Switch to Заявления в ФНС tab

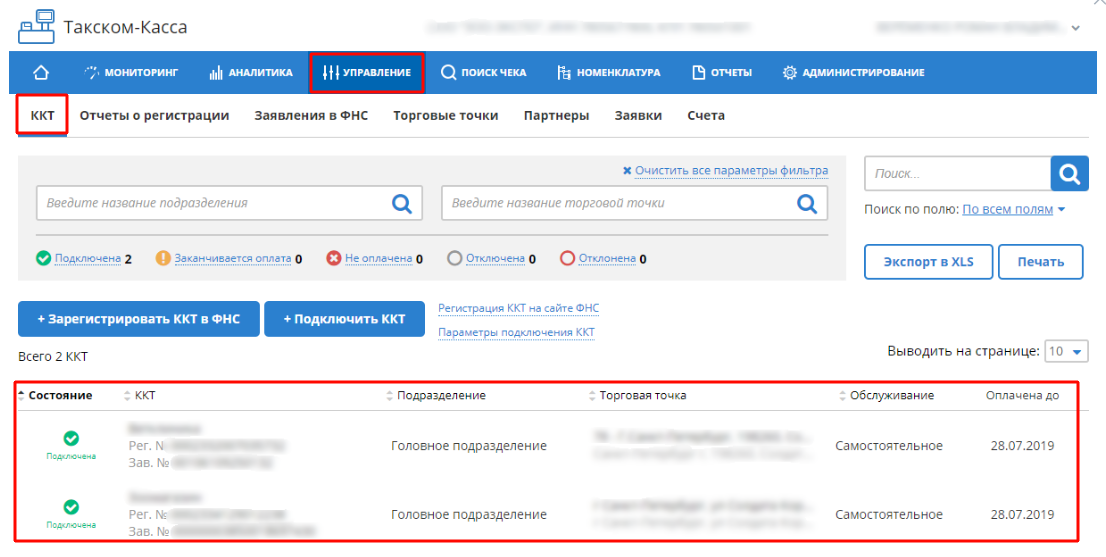pyautogui.click(x=311, y=116)
